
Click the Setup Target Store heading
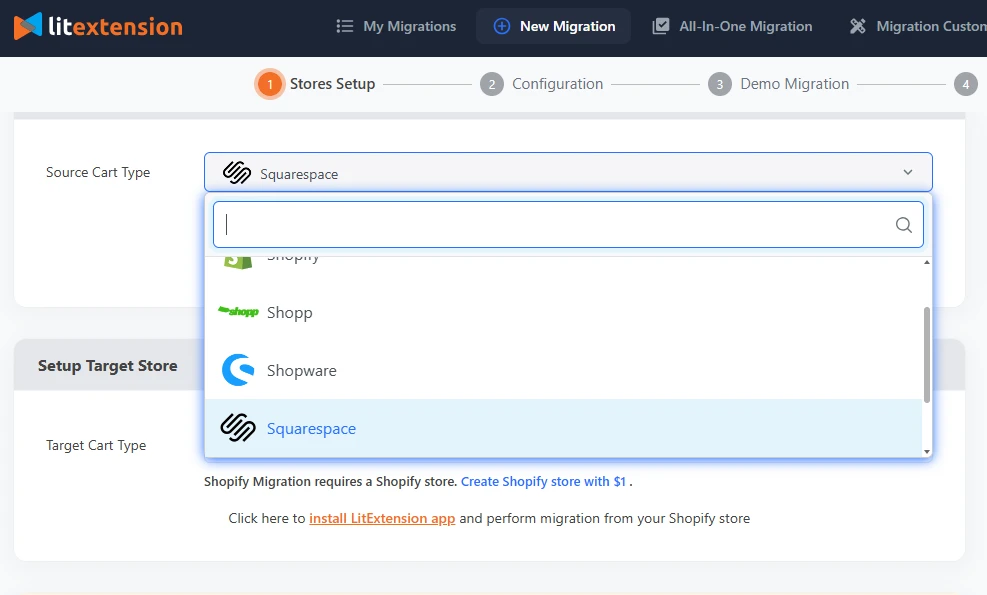[108, 366]
